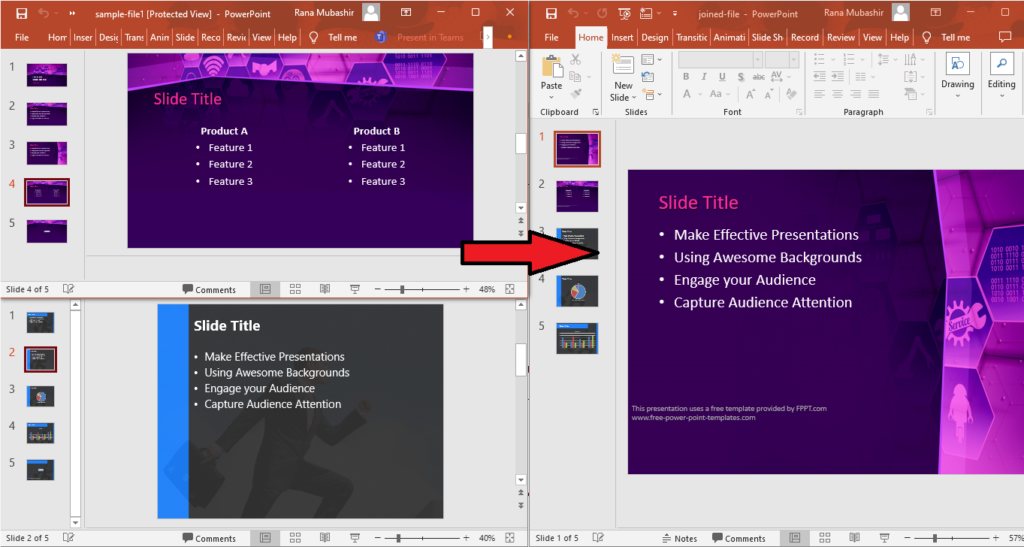Click Present in Teams button
The width and height of the screenshot is (1024, 547).
(422, 37)
